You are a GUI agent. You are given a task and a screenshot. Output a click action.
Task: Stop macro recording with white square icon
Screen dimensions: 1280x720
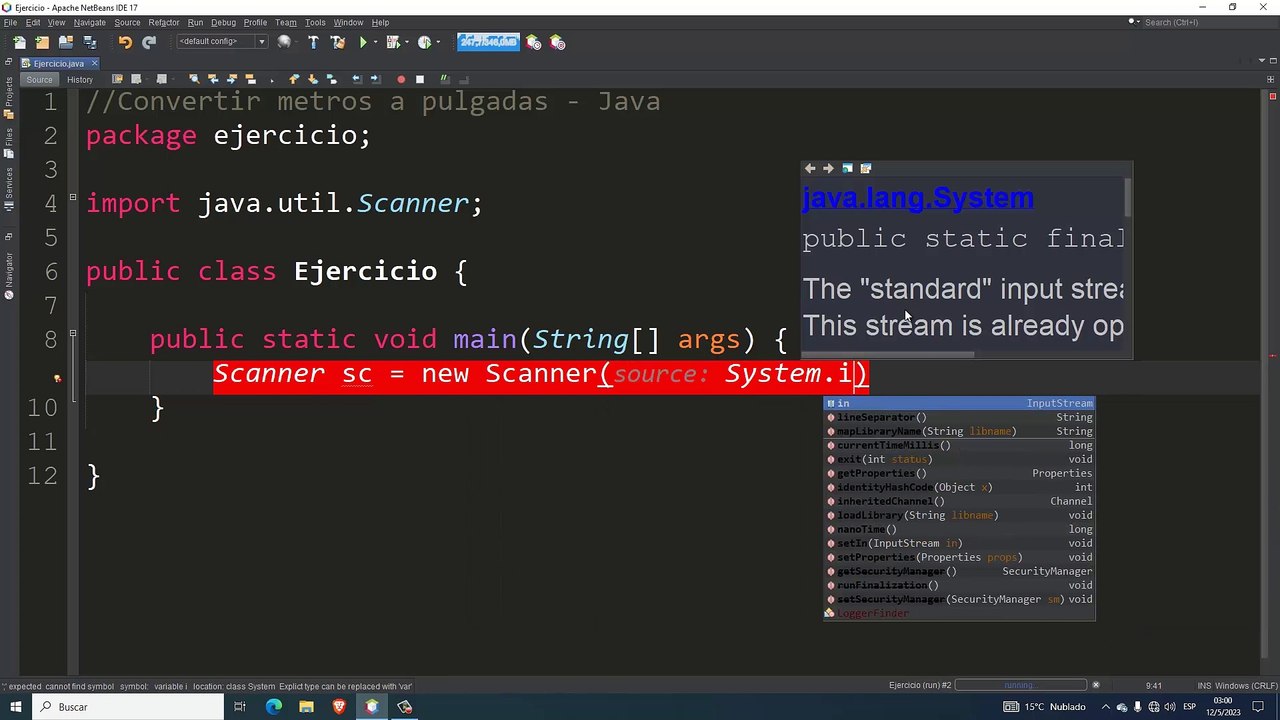click(x=420, y=79)
